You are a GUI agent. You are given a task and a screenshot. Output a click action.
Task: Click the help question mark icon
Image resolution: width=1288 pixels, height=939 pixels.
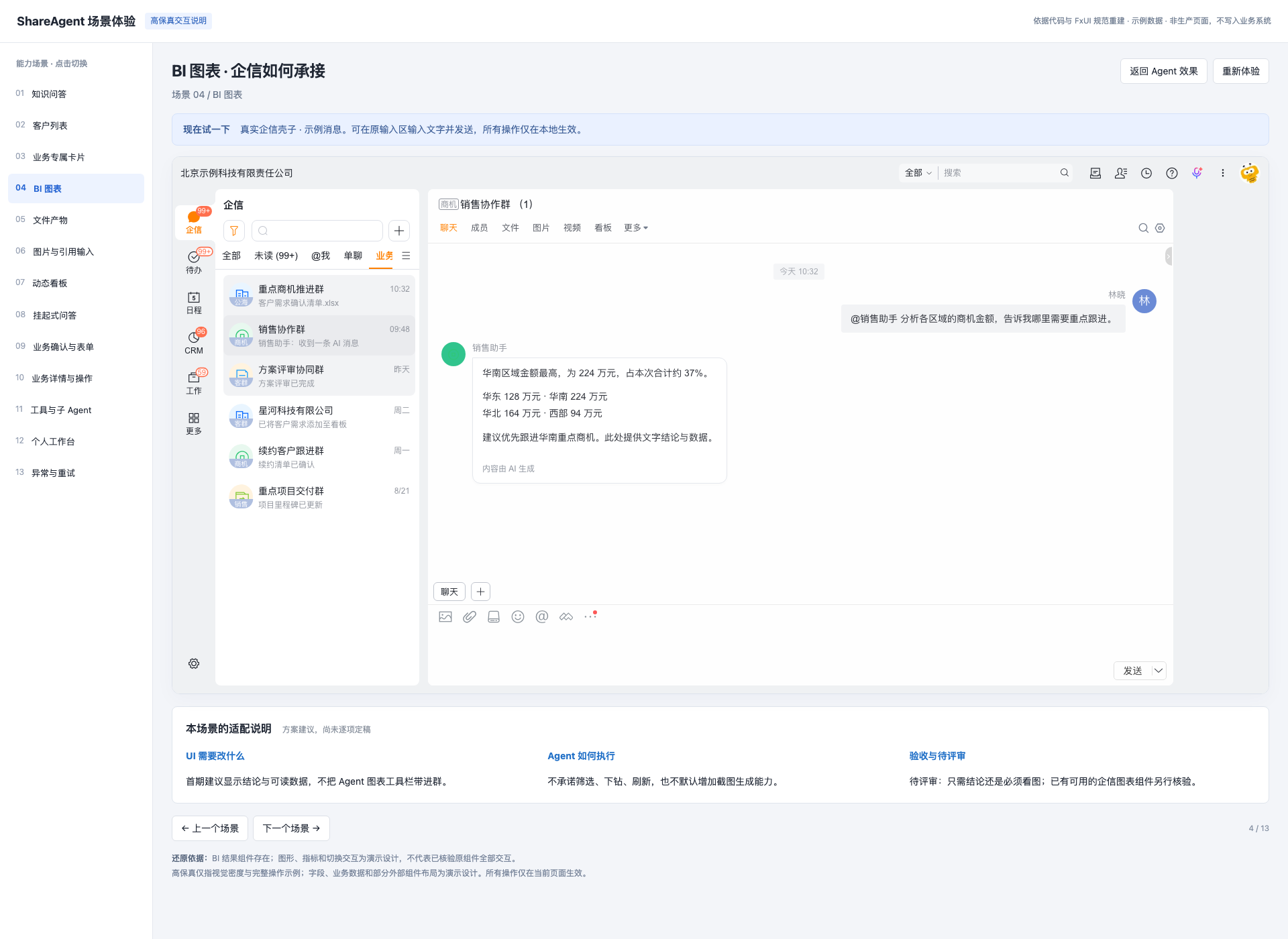(x=1172, y=173)
